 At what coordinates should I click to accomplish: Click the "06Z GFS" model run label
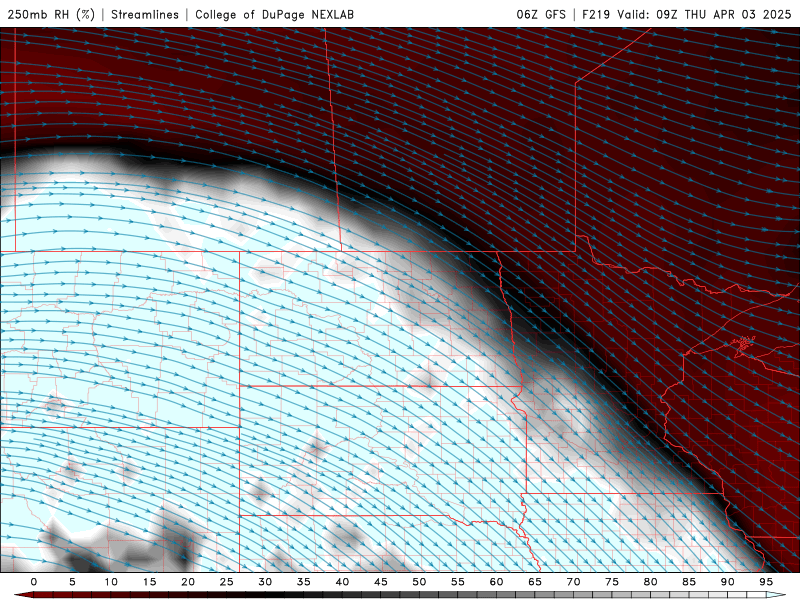[x=541, y=14]
